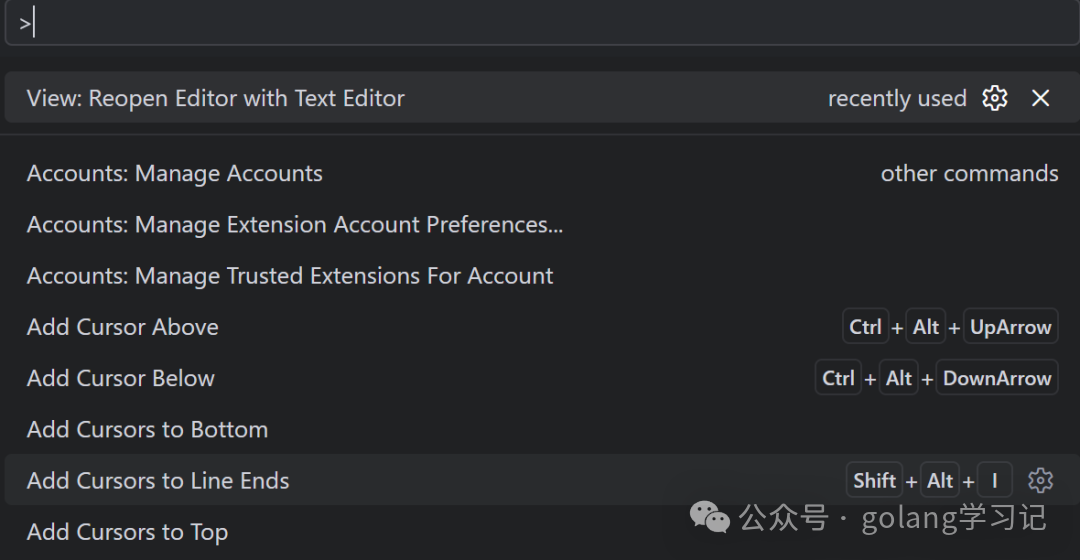Screen dimensions: 1080x560
Task: Select Add Cursors to Bottom
Action: tap(147, 429)
